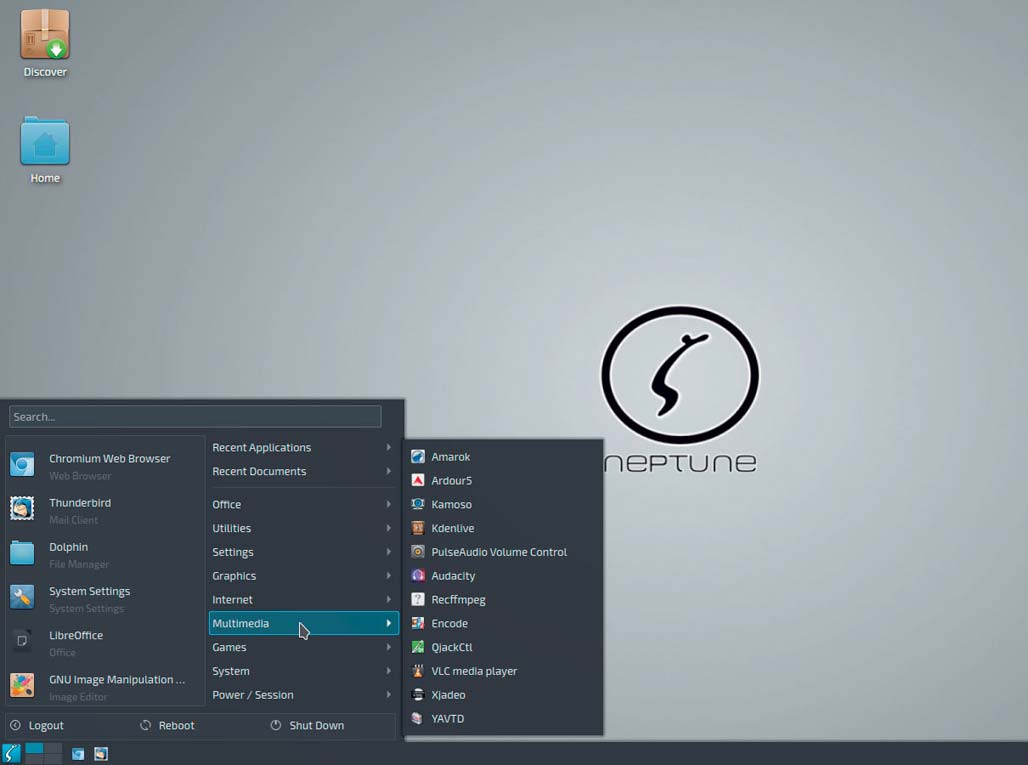Launch LibreOffice from favorites
The image size is (1028, 765).
pos(105,643)
